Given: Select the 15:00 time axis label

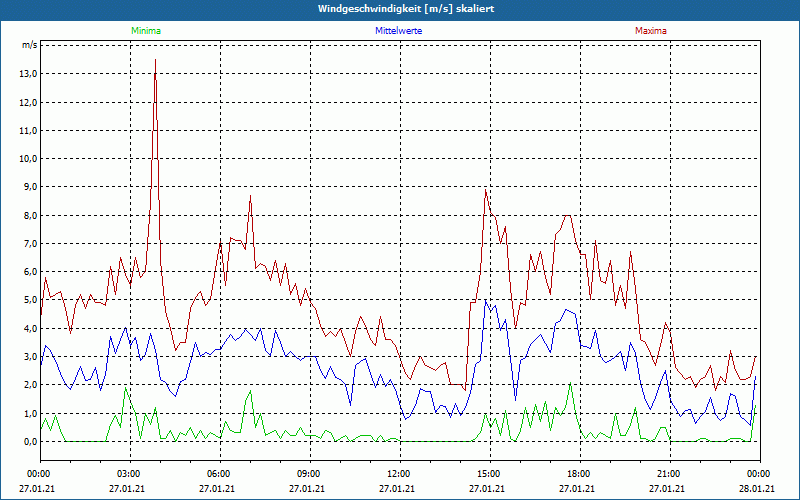Looking at the screenshot, I should [x=489, y=473].
